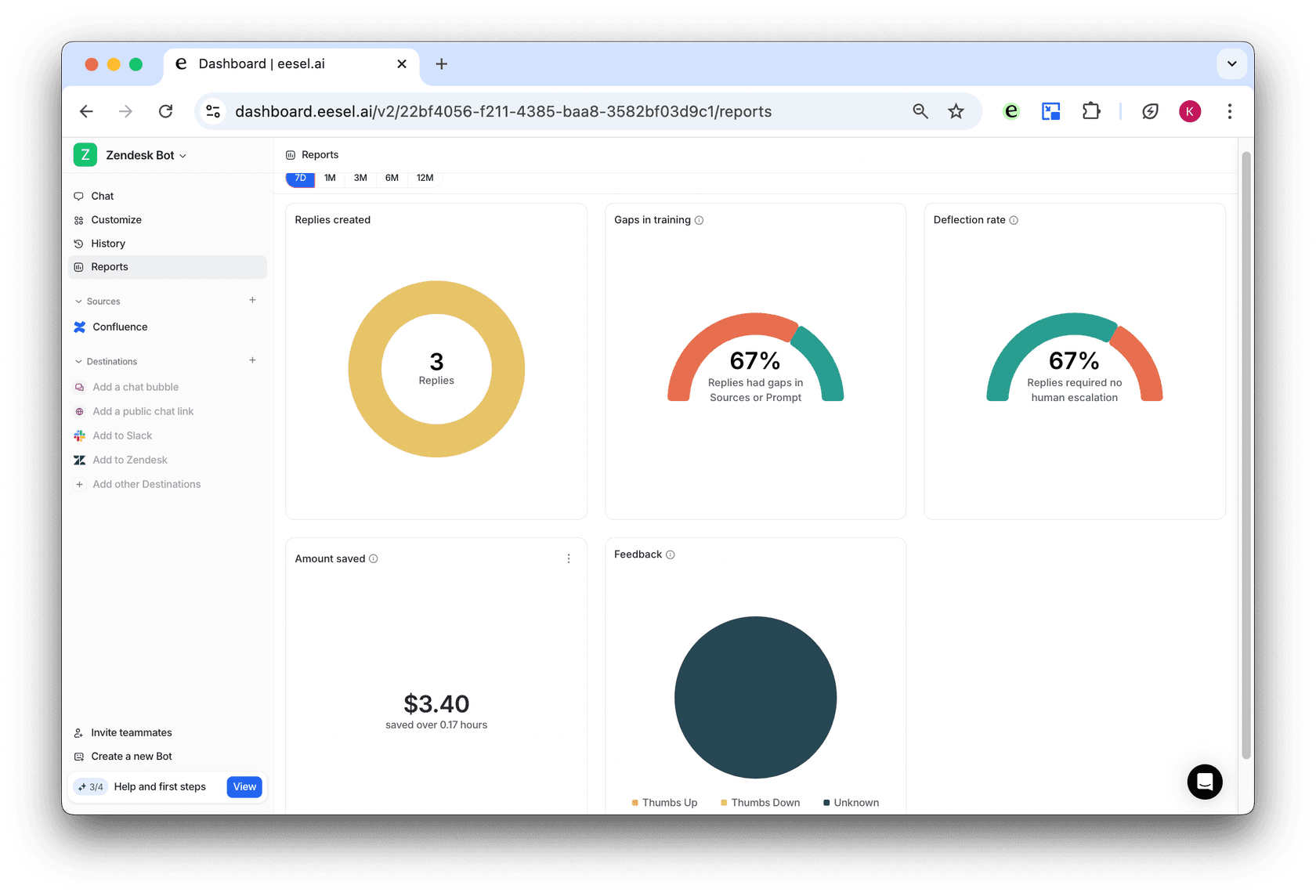Image resolution: width=1316 pixels, height=896 pixels.
Task: Collapse the Destinations section
Action: point(78,362)
